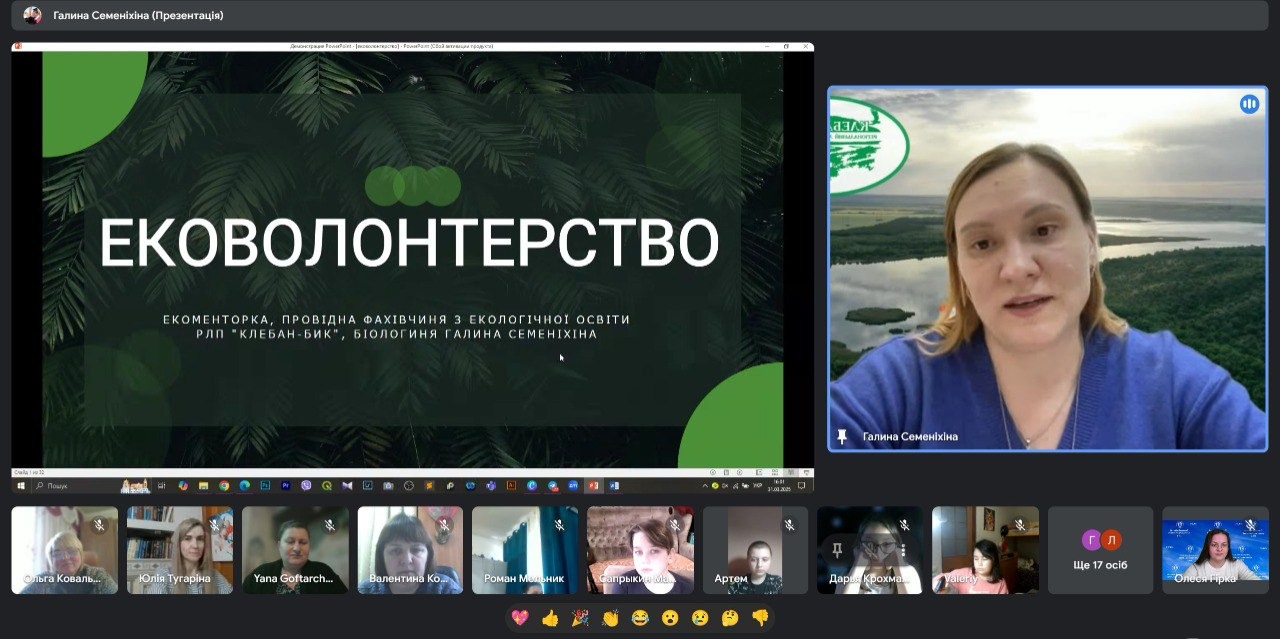Click muted microphone icon on Артем's tile
This screenshot has width=1280, height=639.
point(789,524)
